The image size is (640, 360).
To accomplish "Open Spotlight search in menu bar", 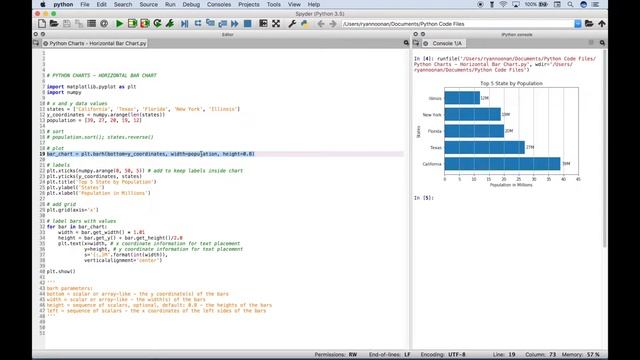I will [570, 4].
